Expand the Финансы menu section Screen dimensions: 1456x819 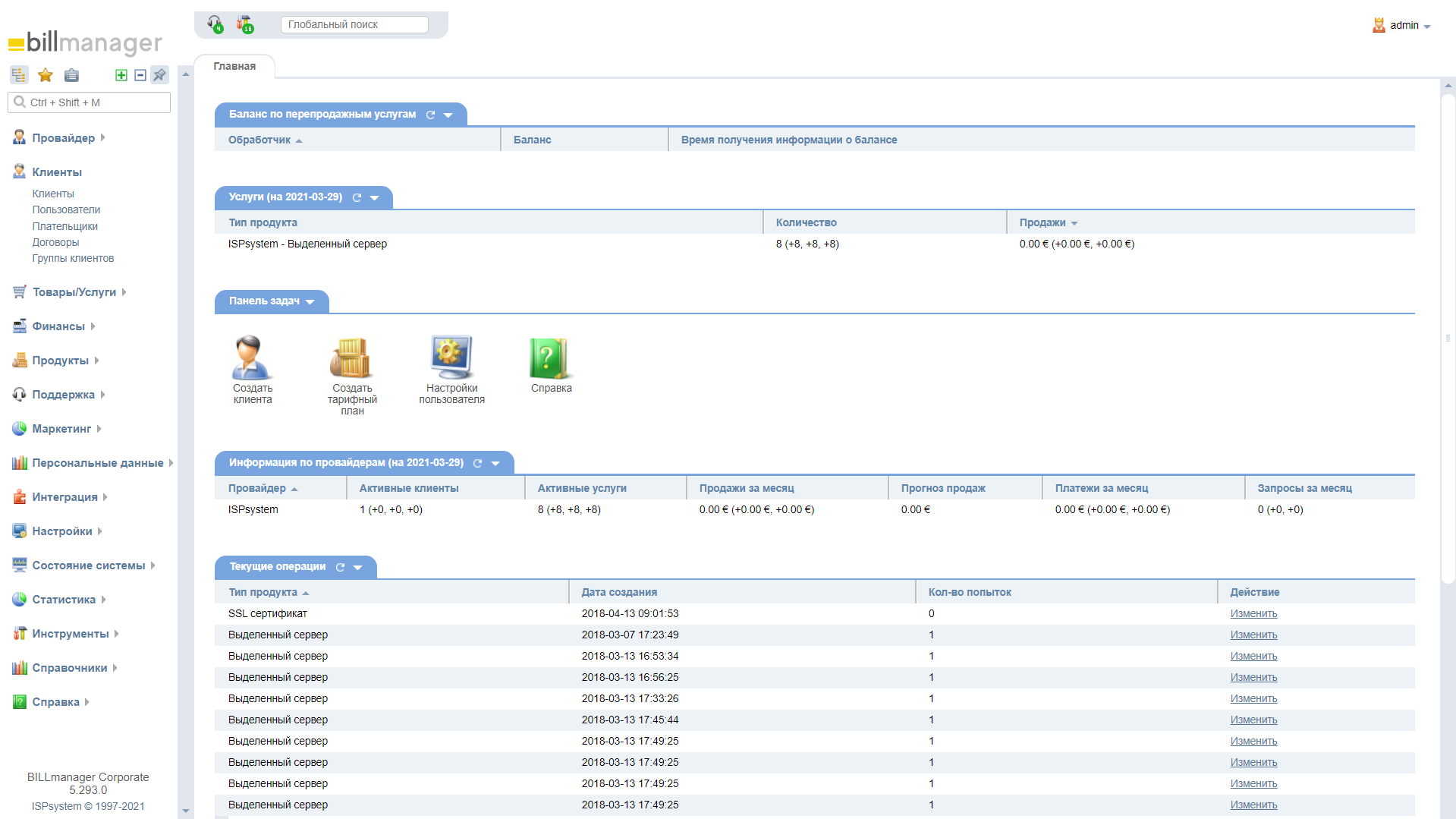pyautogui.click(x=58, y=326)
